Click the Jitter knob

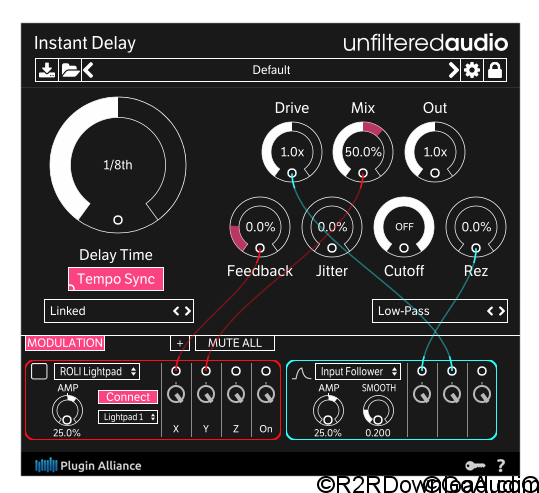332,227
